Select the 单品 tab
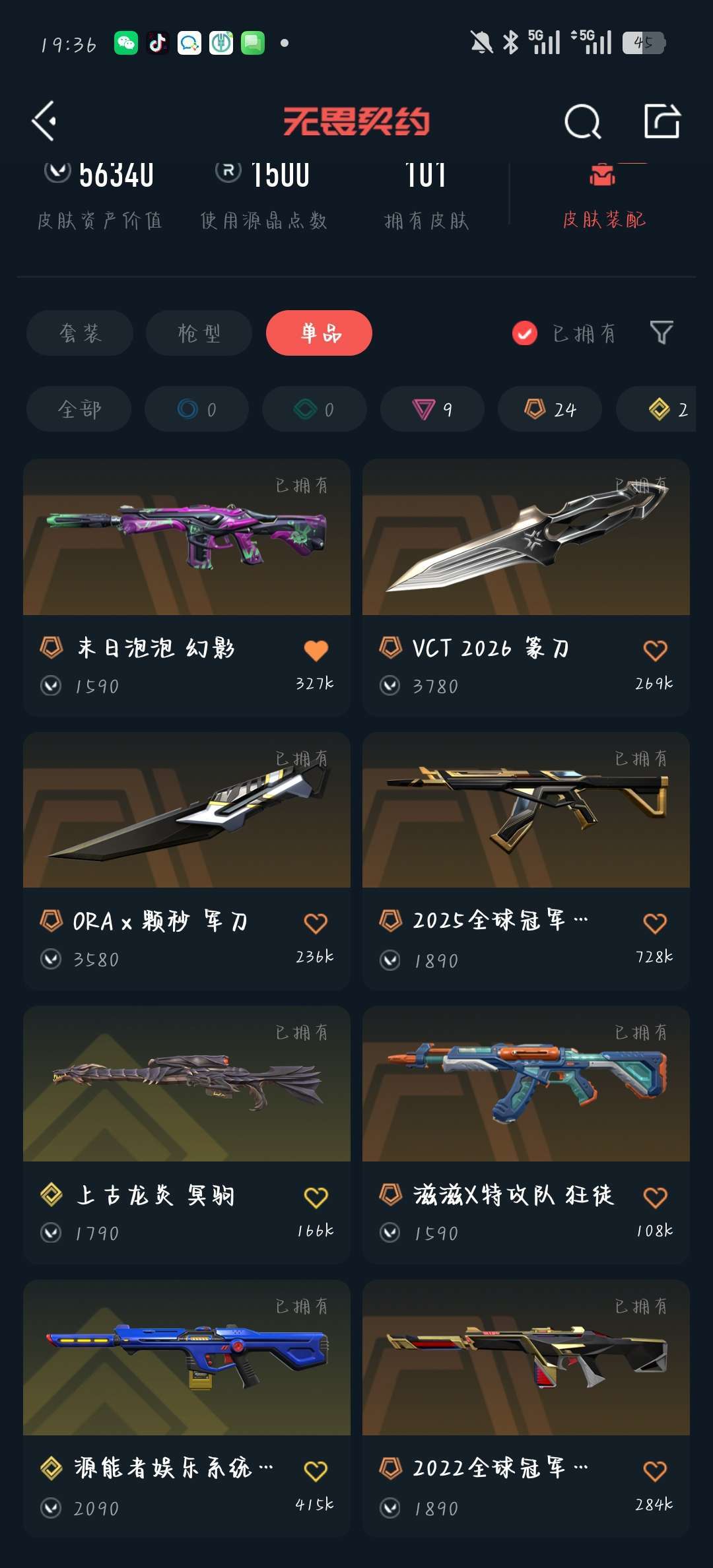The width and height of the screenshot is (713, 1568). point(319,333)
